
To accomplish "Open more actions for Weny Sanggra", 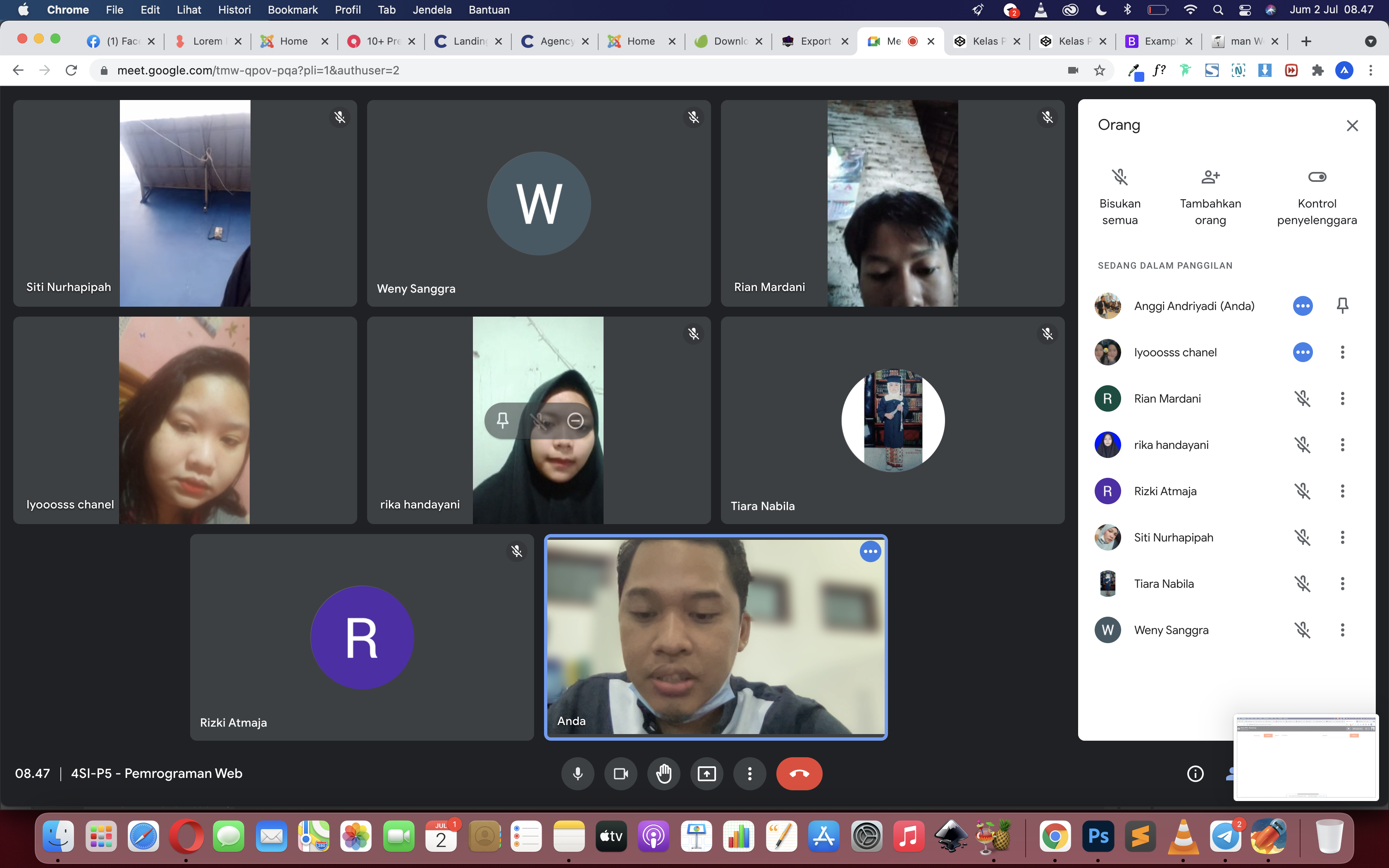I will 1342,630.
